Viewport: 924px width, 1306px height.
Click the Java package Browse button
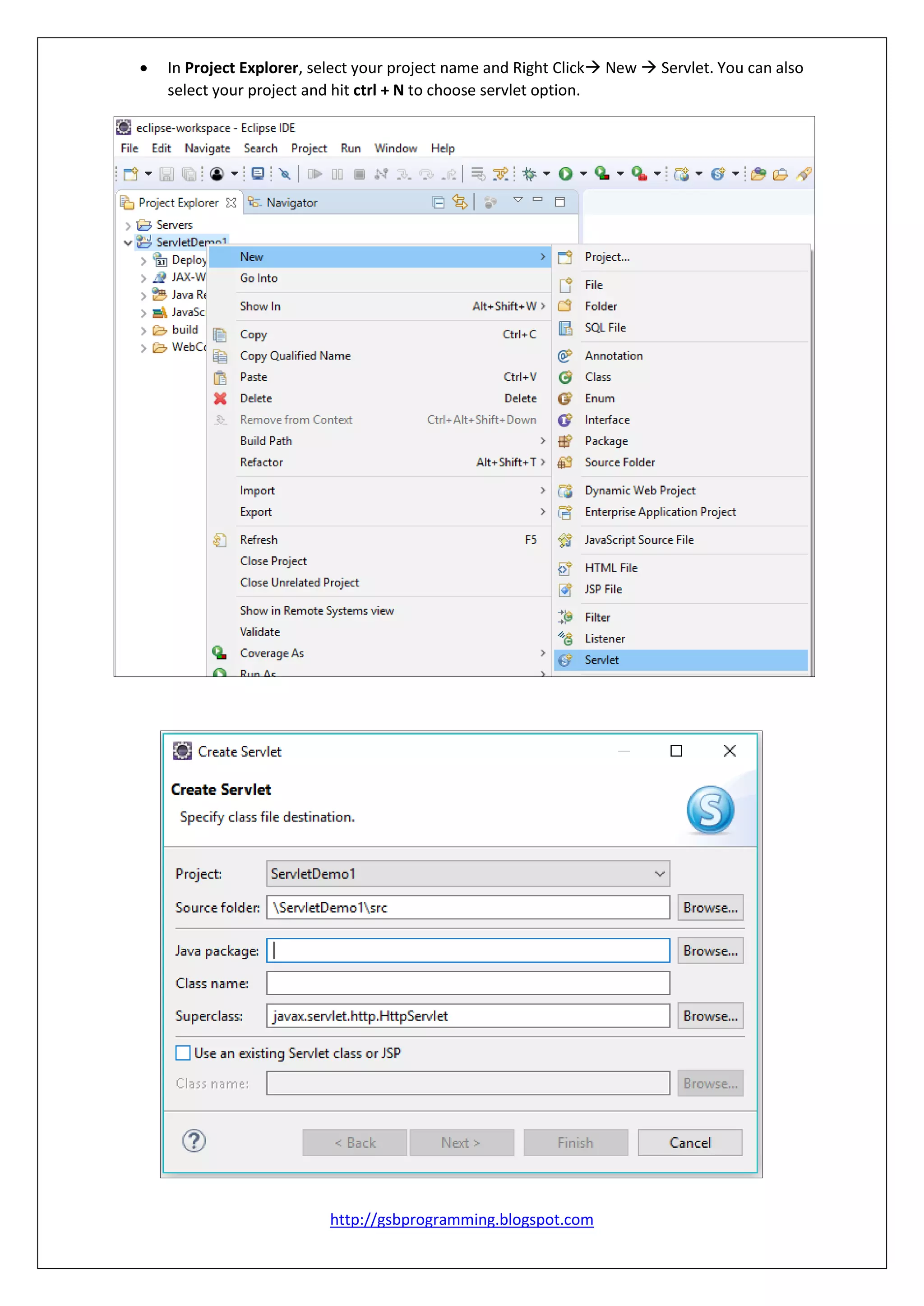pyautogui.click(x=710, y=951)
